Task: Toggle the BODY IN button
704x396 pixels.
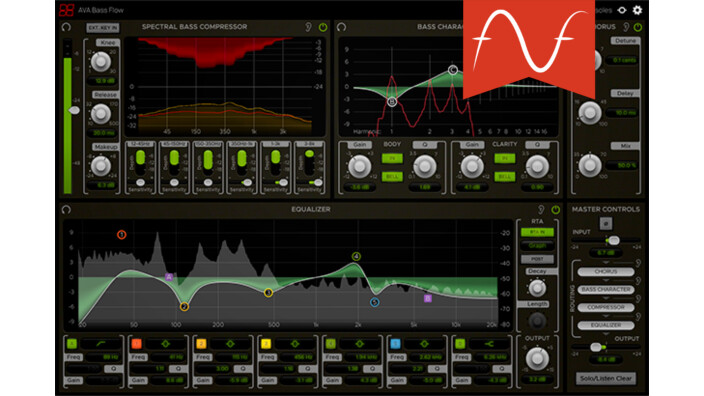Action: pos(392,158)
